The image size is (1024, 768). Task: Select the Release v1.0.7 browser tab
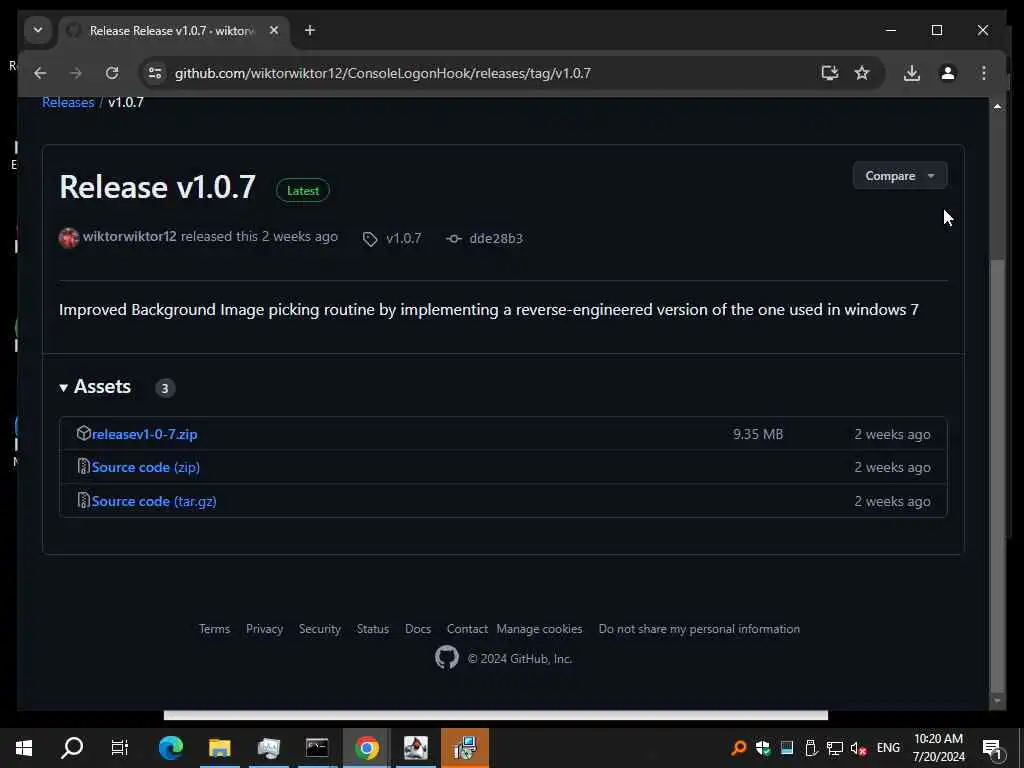[175, 31]
